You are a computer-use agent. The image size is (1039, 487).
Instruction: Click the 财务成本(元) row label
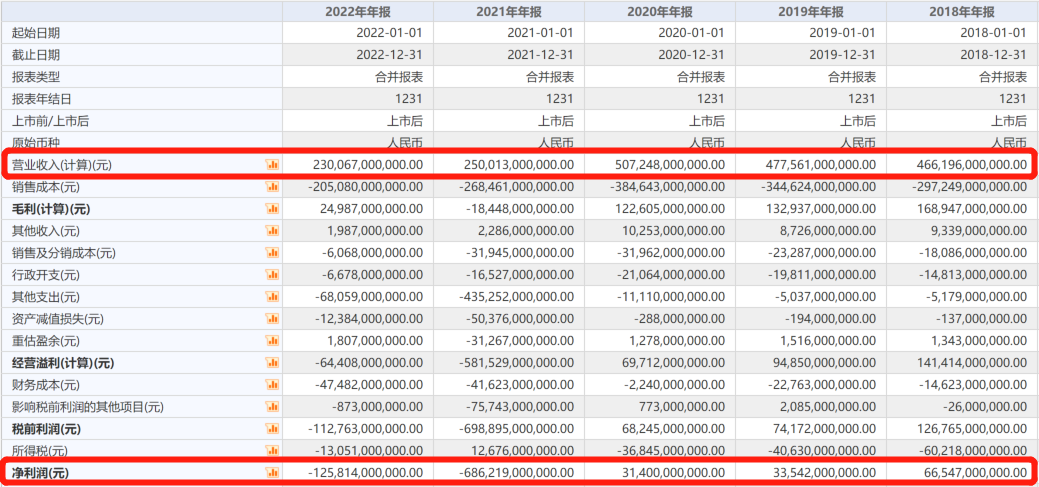(47, 385)
